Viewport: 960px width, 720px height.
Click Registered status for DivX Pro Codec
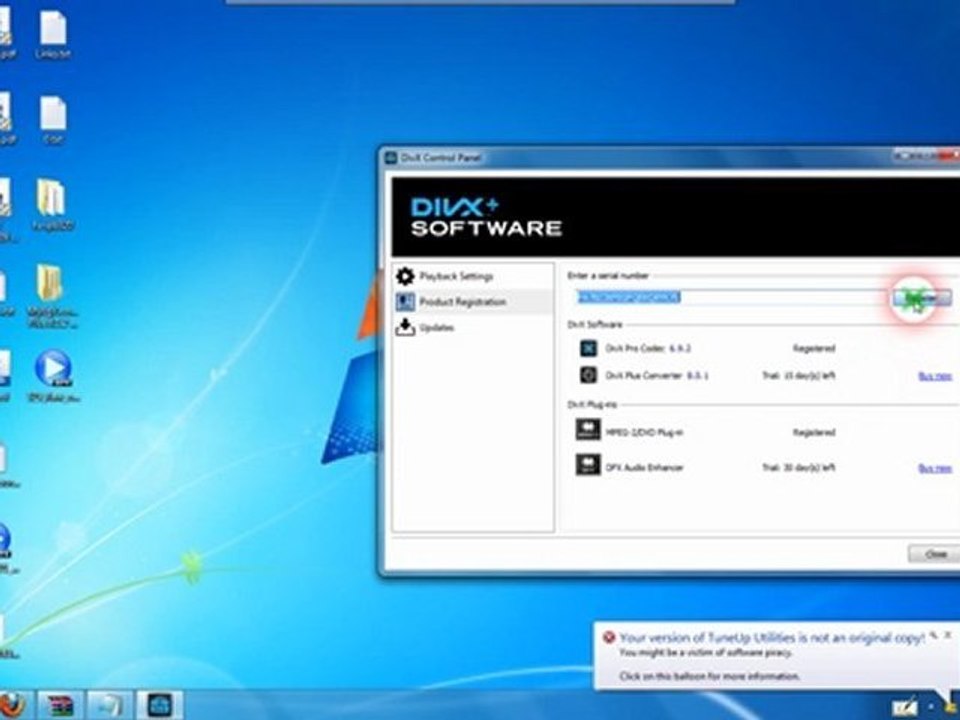pos(814,348)
